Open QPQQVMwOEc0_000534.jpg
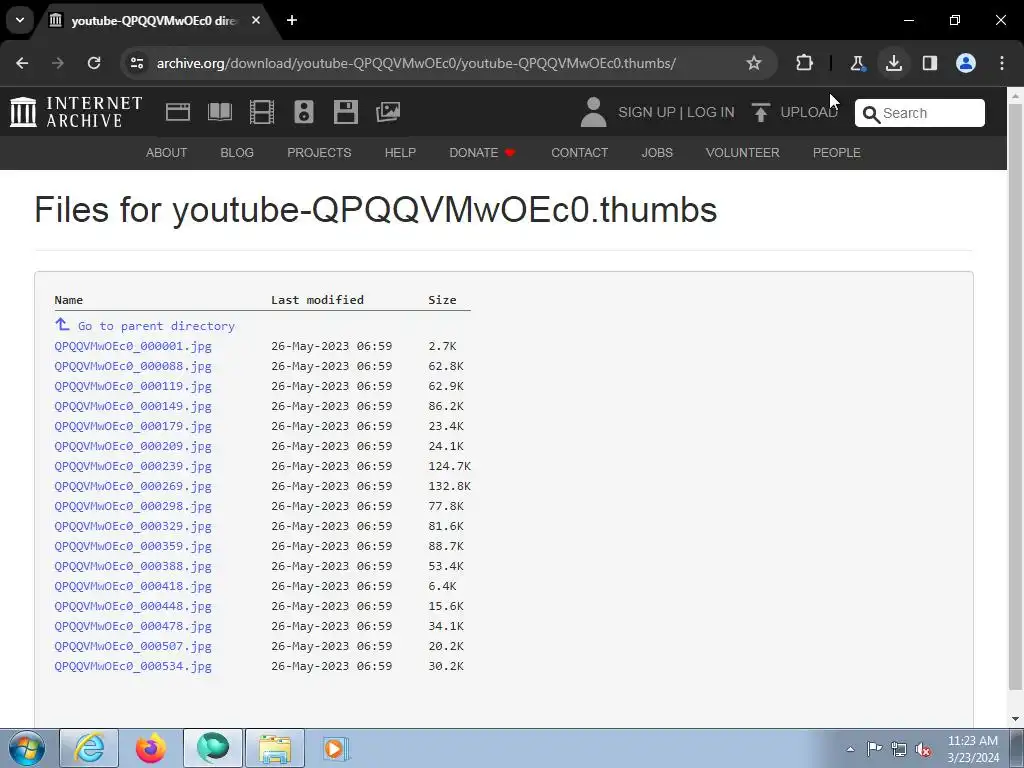 [x=133, y=666]
